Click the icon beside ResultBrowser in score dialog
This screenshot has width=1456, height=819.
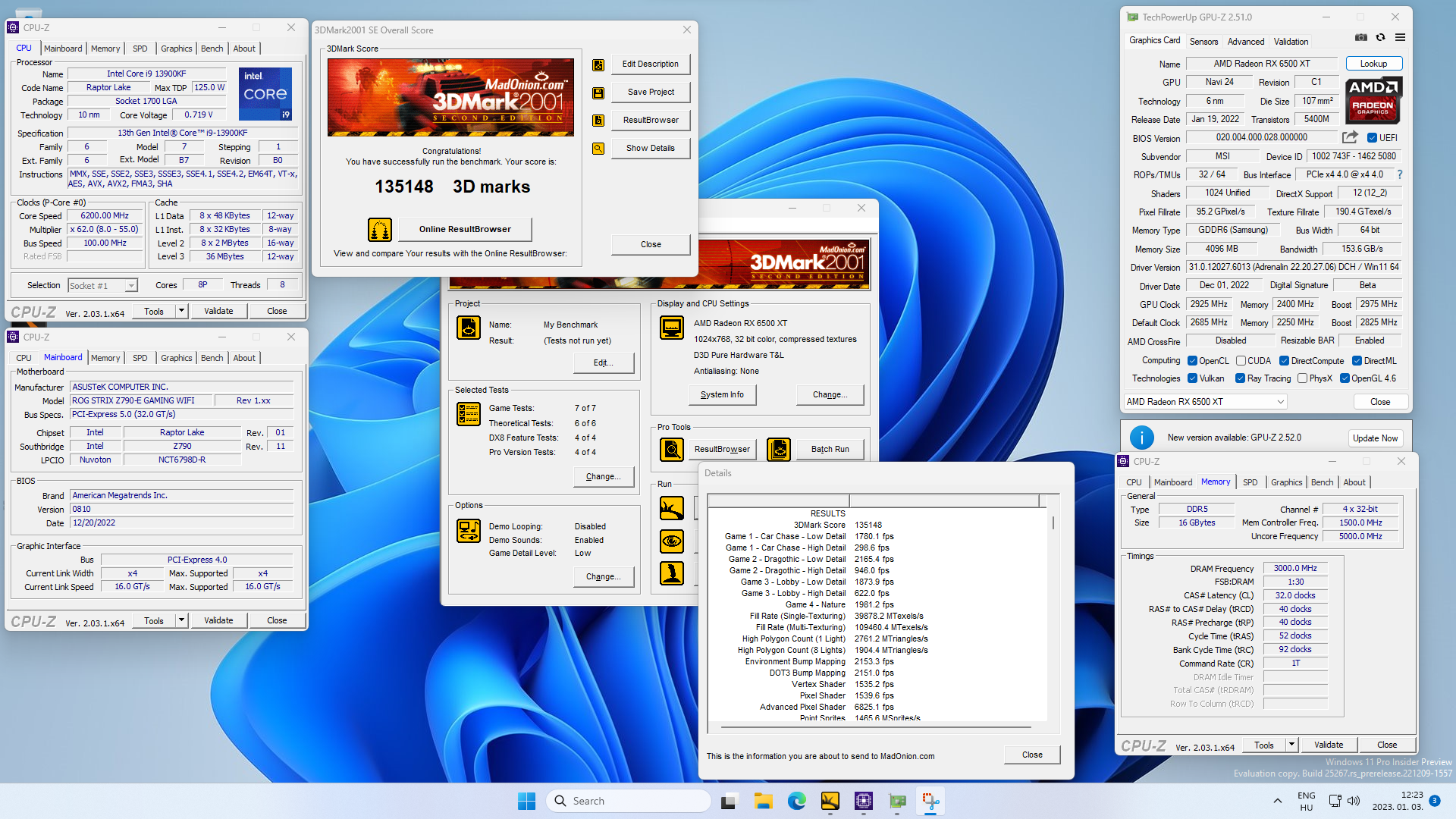(x=598, y=121)
